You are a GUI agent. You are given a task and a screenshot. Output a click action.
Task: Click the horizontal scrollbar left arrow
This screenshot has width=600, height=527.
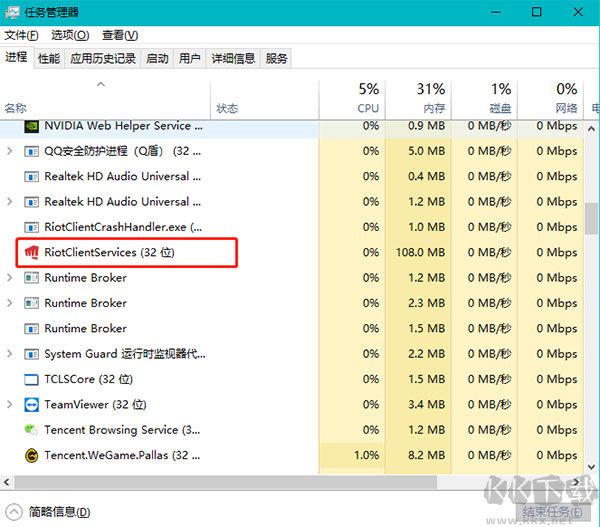tap(7, 482)
